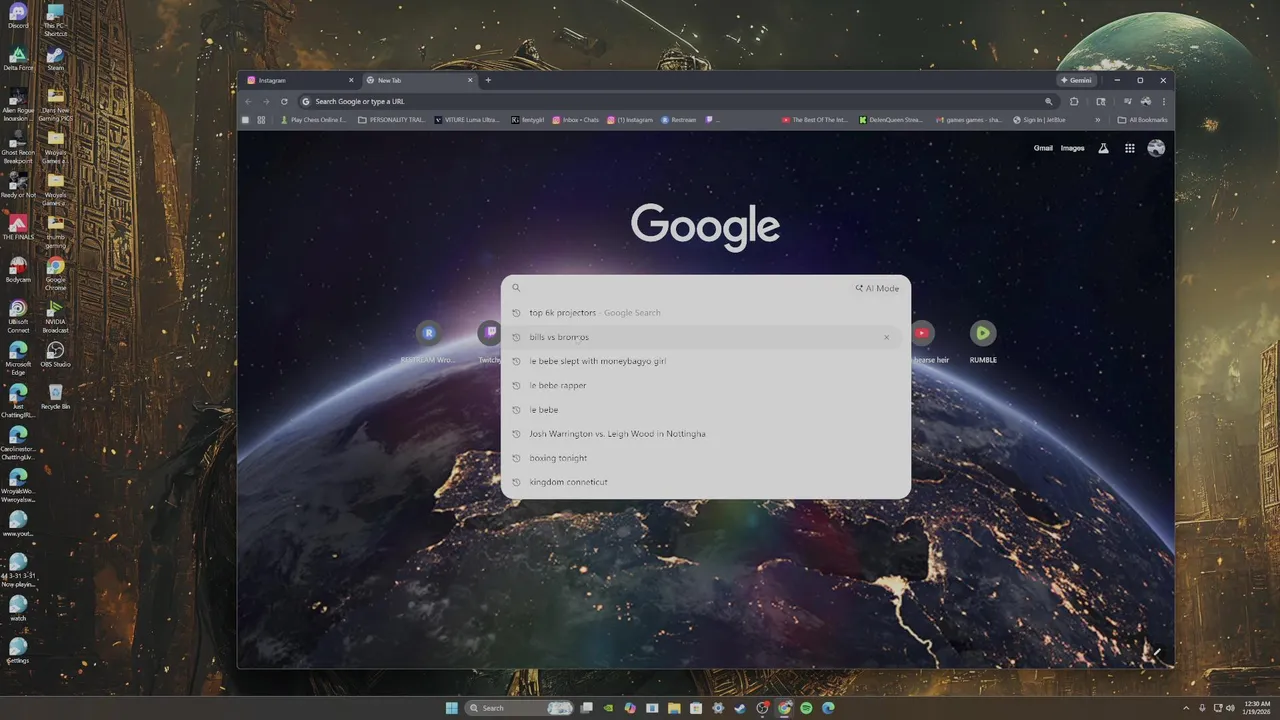Click Gmail link
This screenshot has height=720, width=1280.
coord(1043,148)
